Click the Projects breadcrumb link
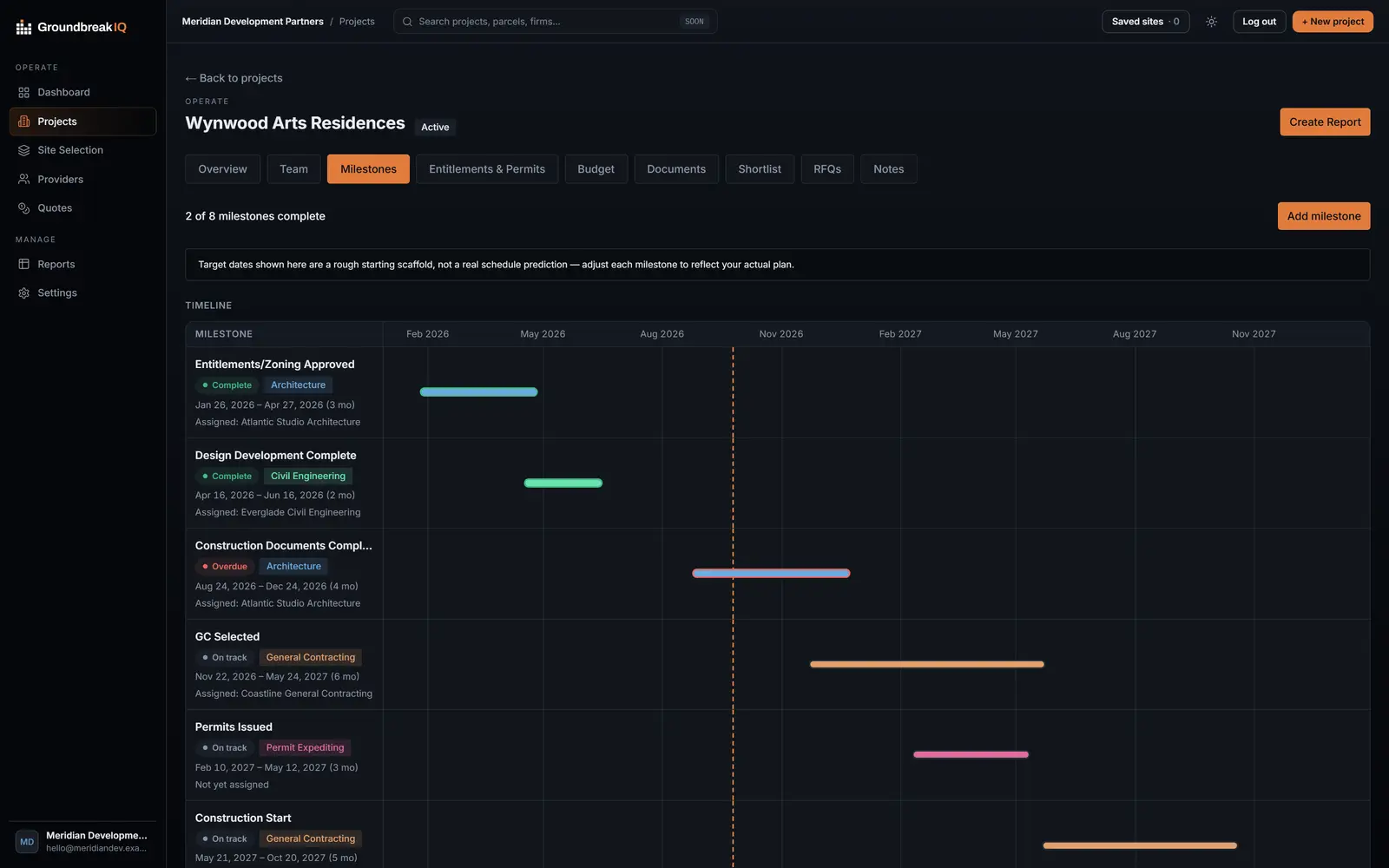Image resolution: width=1389 pixels, height=868 pixels. 357,22
